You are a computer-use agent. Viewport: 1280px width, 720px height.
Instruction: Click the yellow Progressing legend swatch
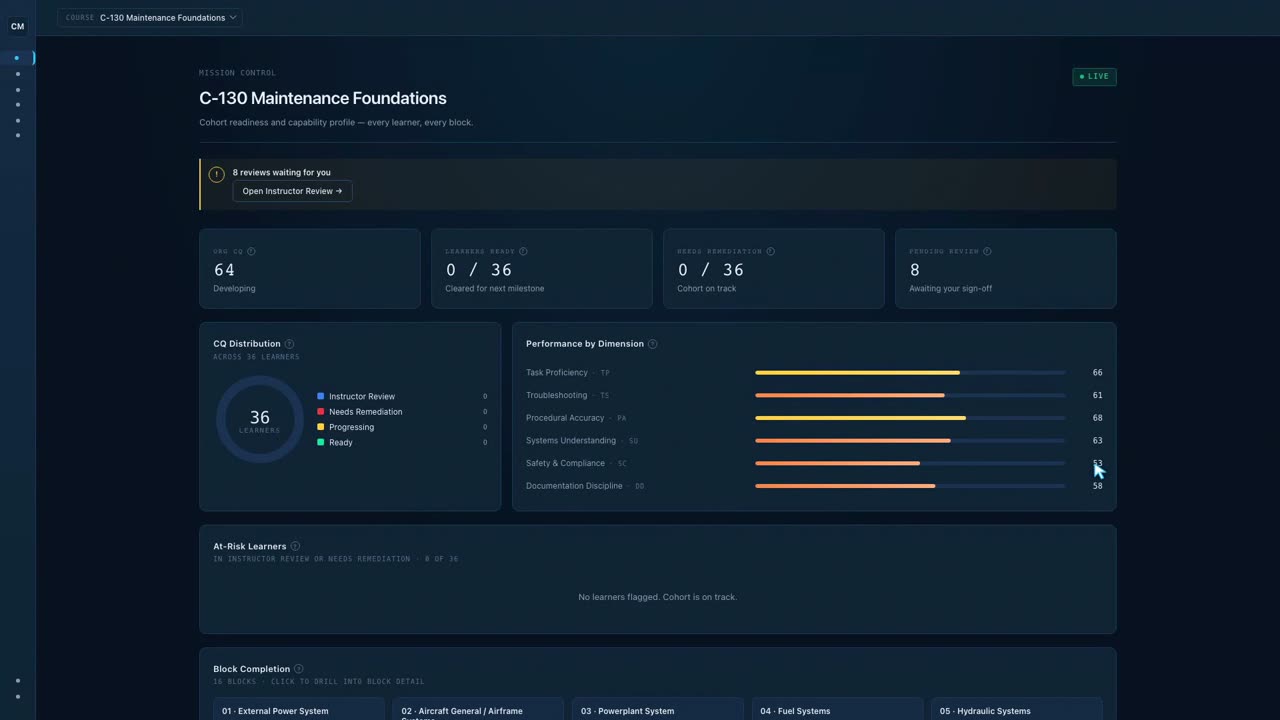pos(321,427)
